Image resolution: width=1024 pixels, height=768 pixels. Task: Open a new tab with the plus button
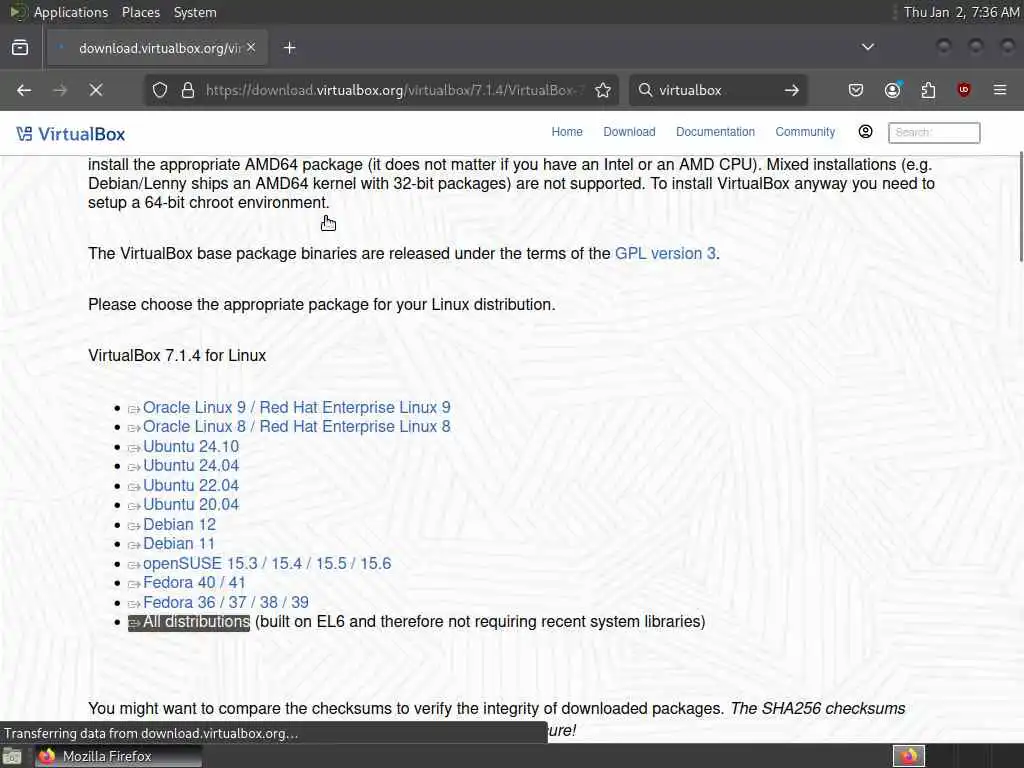tap(290, 48)
